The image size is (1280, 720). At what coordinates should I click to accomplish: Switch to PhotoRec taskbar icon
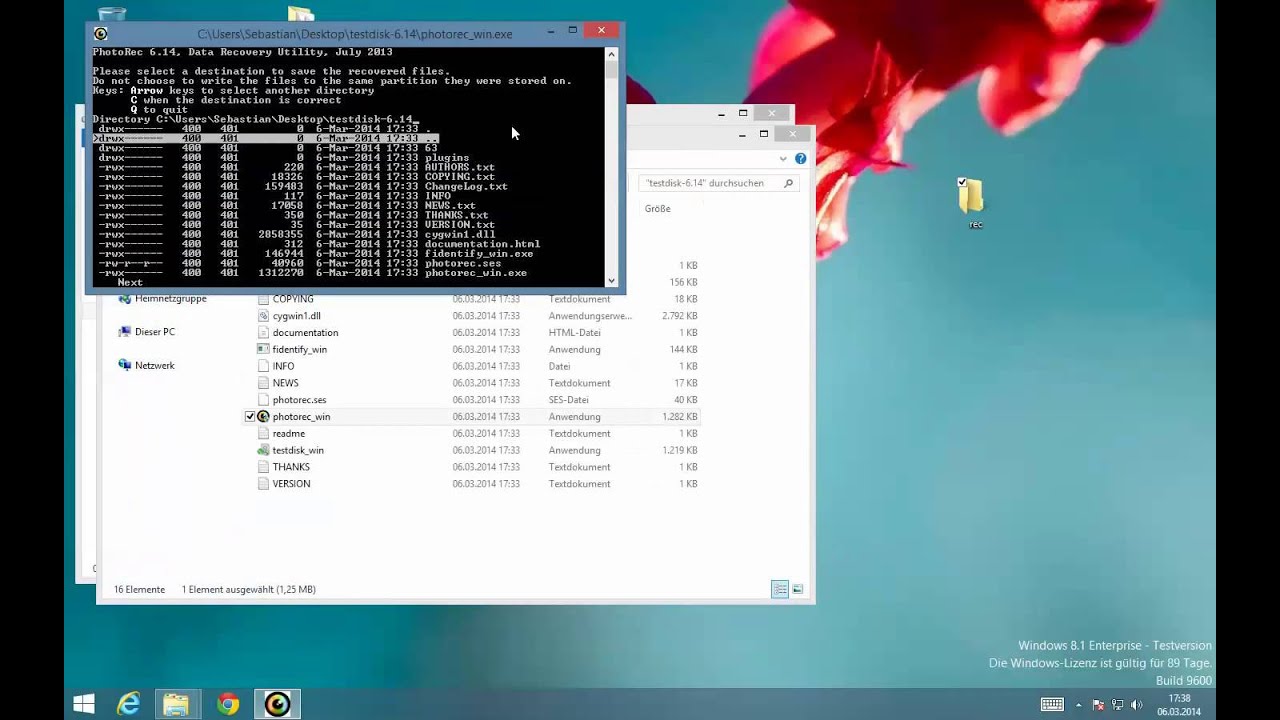277,705
